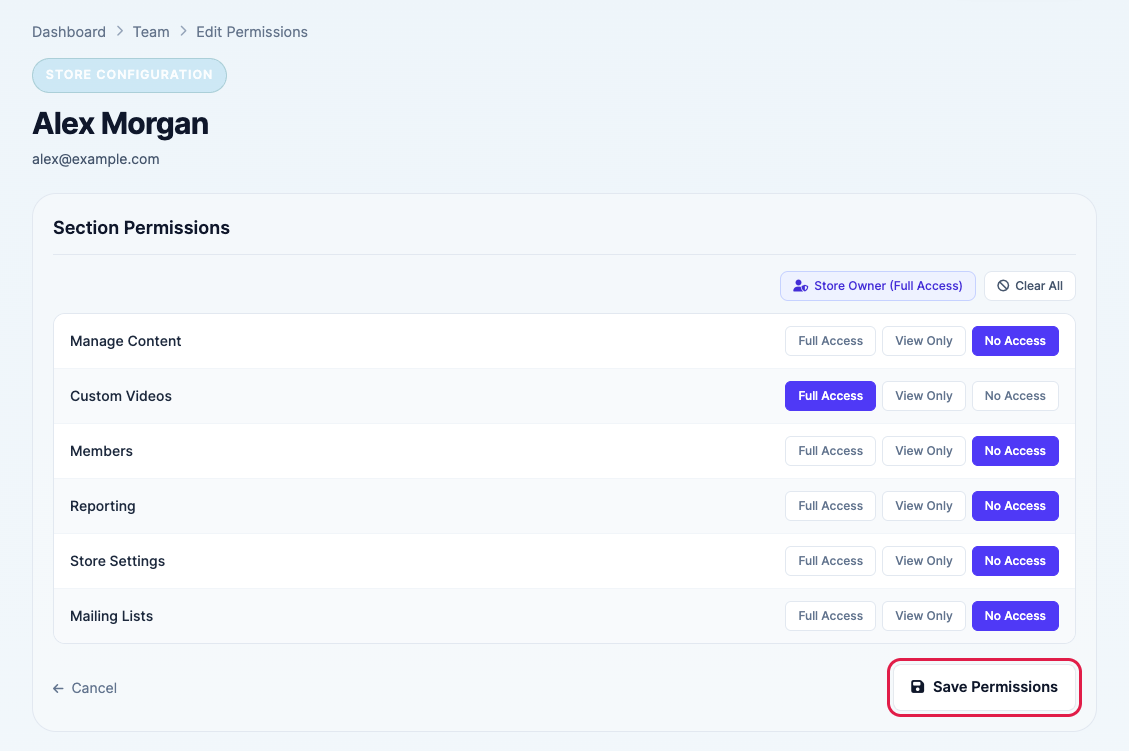Click the Custom Videos row label
Image resolution: width=1129 pixels, height=751 pixels.
pyautogui.click(x=121, y=396)
